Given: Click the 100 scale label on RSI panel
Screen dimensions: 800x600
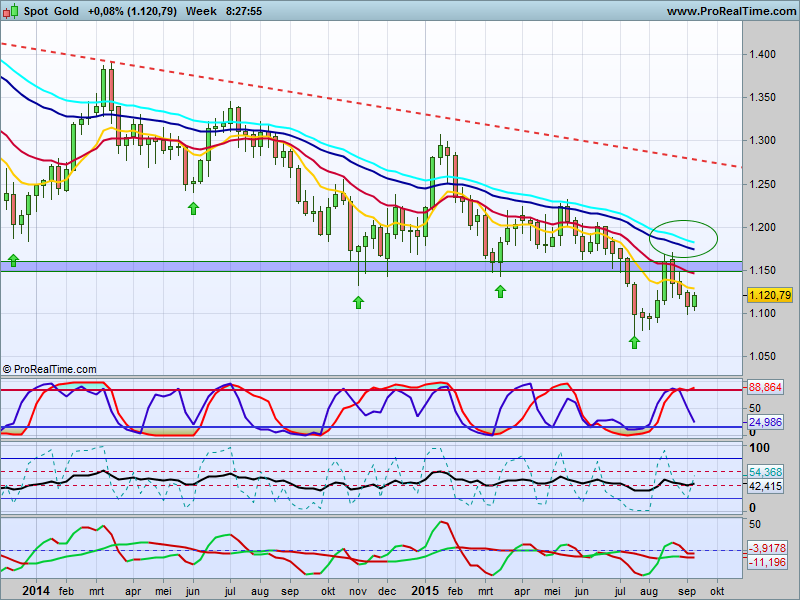Looking at the screenshot, I should click(759, 448).
